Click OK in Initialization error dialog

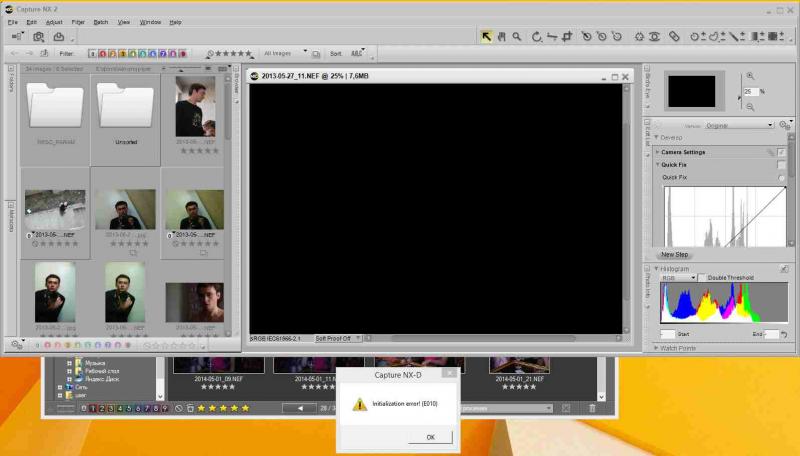point(430,437)
